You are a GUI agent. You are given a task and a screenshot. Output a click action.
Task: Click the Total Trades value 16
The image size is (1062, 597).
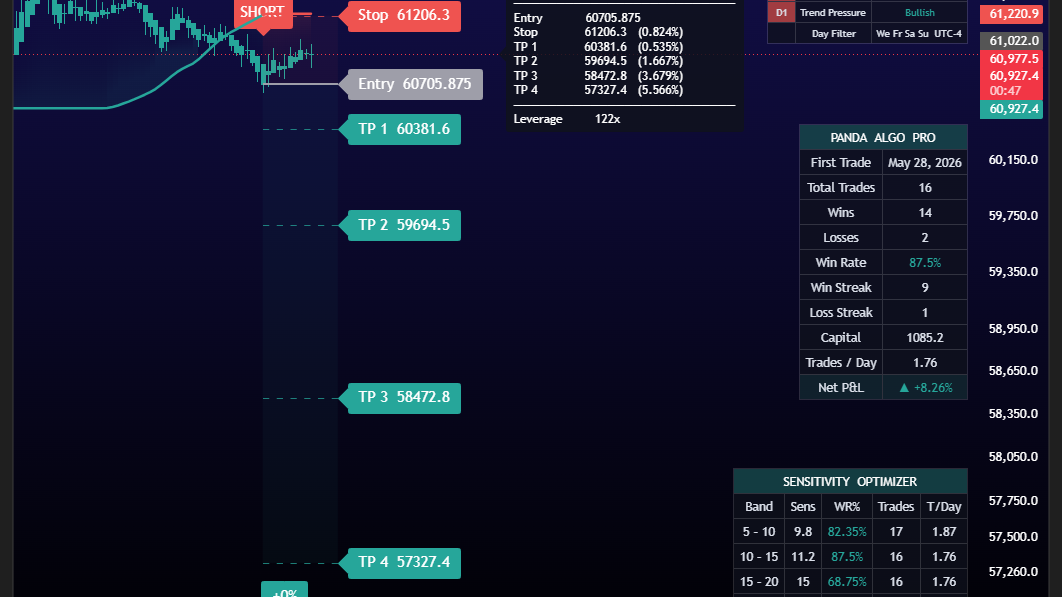(x=925, y=188)
